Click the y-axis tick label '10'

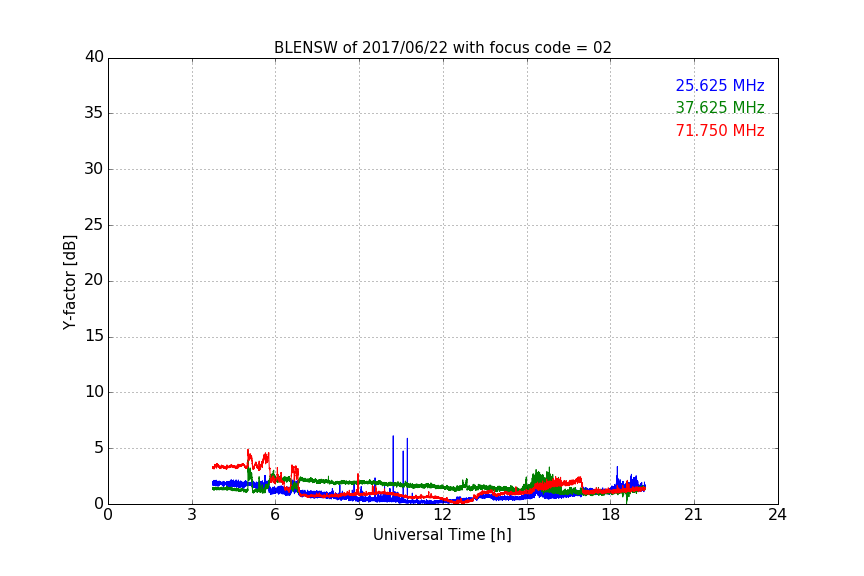(94, 392)
